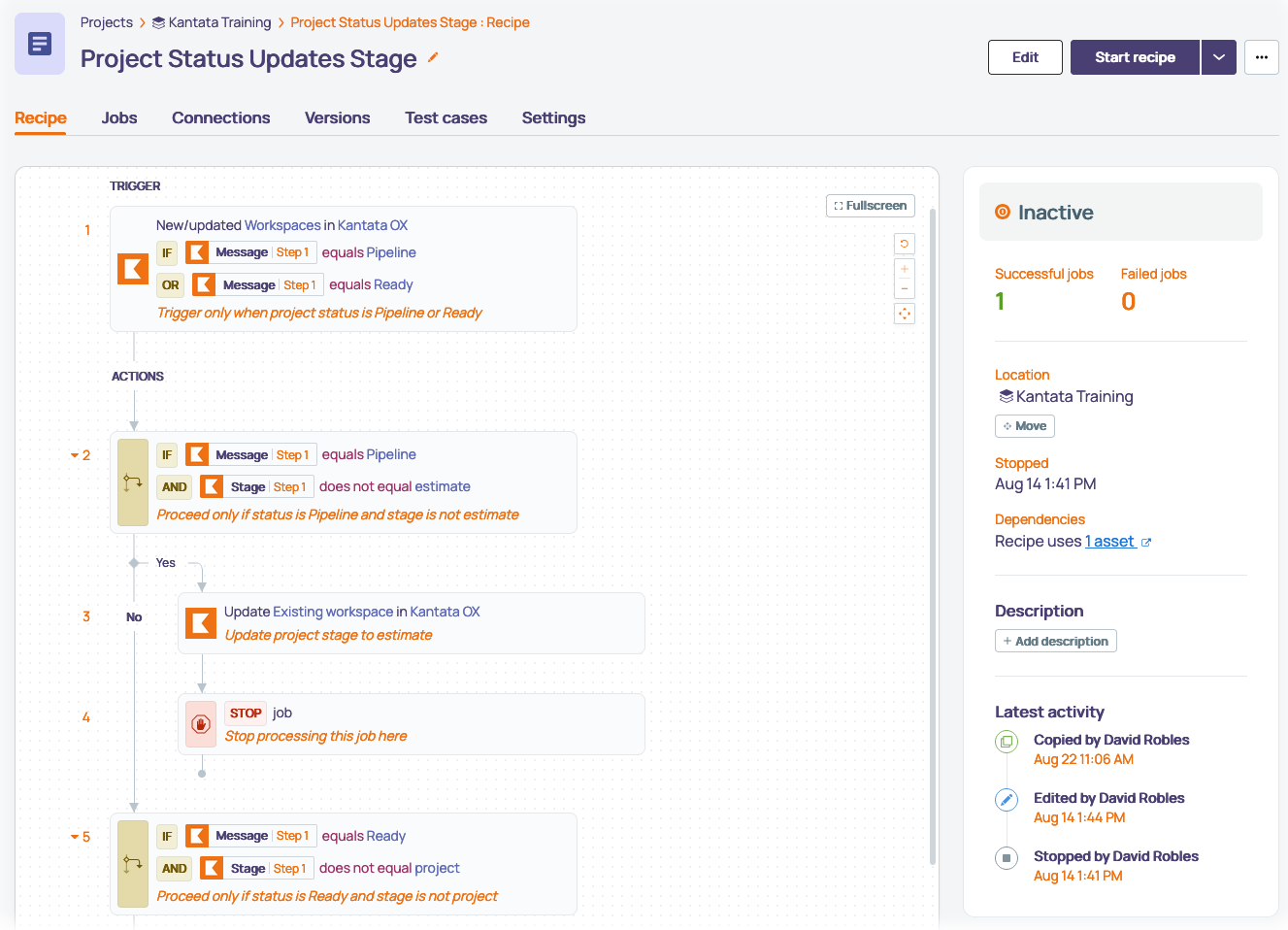Click the Kantata icon in step 2 Stage pill
This screenshot has height=930, width=1288.
212,486
